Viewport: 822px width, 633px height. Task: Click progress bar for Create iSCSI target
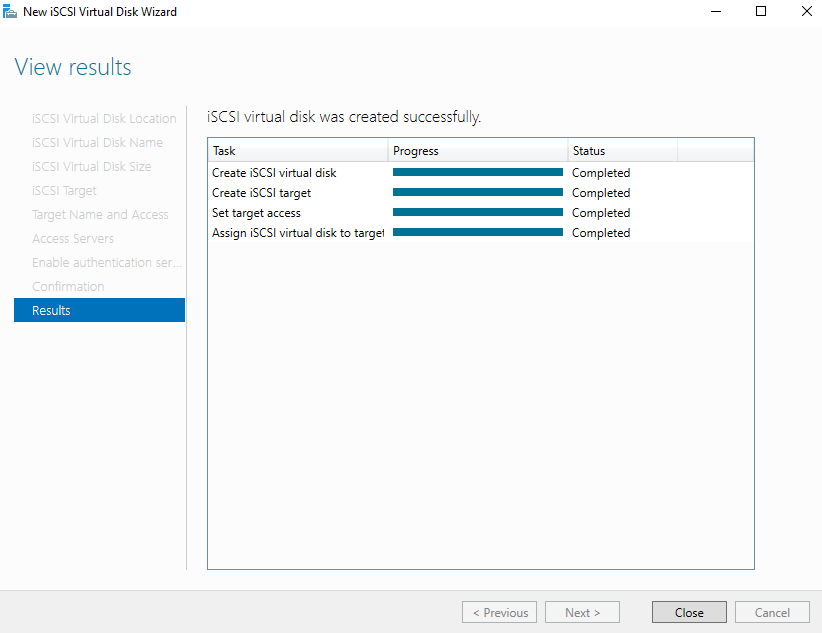point(478,192)
